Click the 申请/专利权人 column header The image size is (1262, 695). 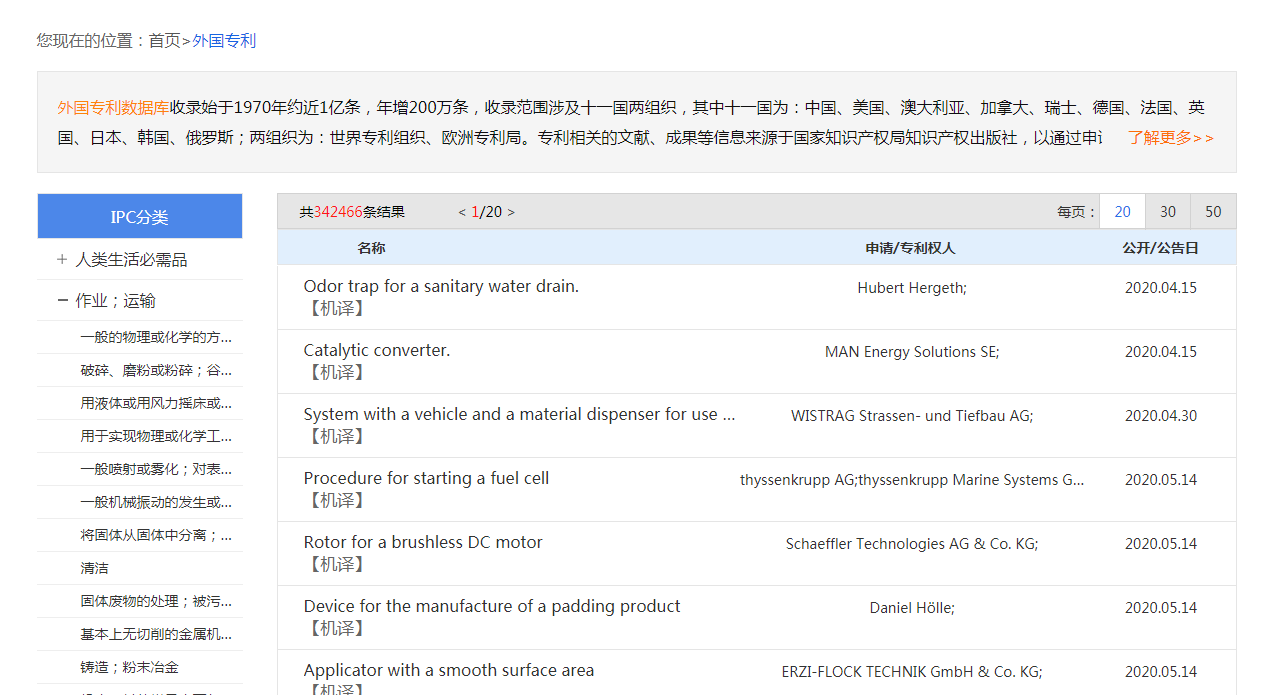(x=911, y=248)
